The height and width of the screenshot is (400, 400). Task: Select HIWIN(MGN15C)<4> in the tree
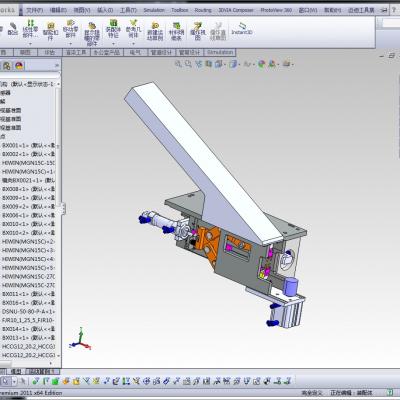pos(28,259)
